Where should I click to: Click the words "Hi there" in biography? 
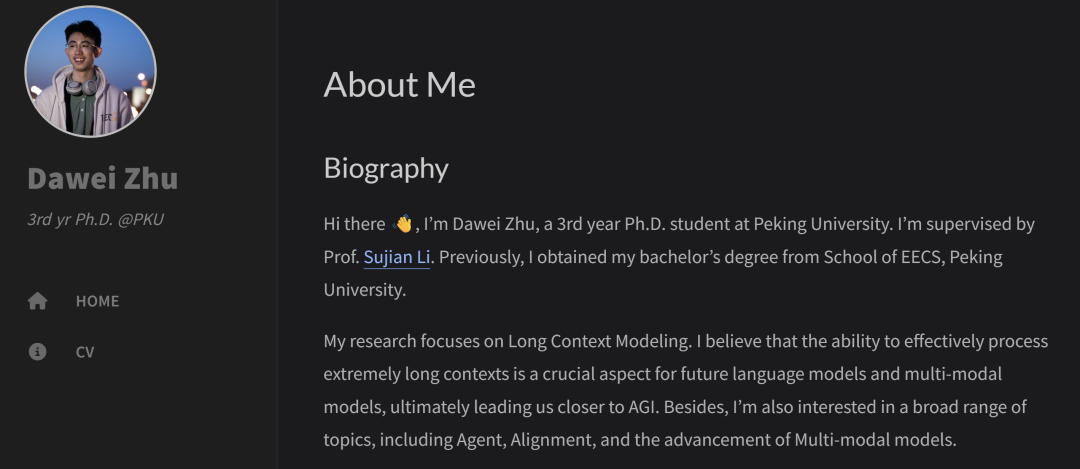point(355,224)
